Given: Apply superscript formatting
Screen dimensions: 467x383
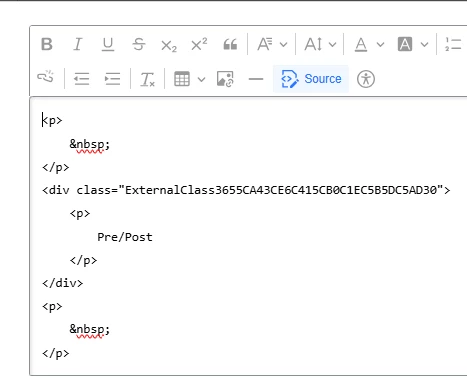Looking at the screenshot, I should (199, 44).
